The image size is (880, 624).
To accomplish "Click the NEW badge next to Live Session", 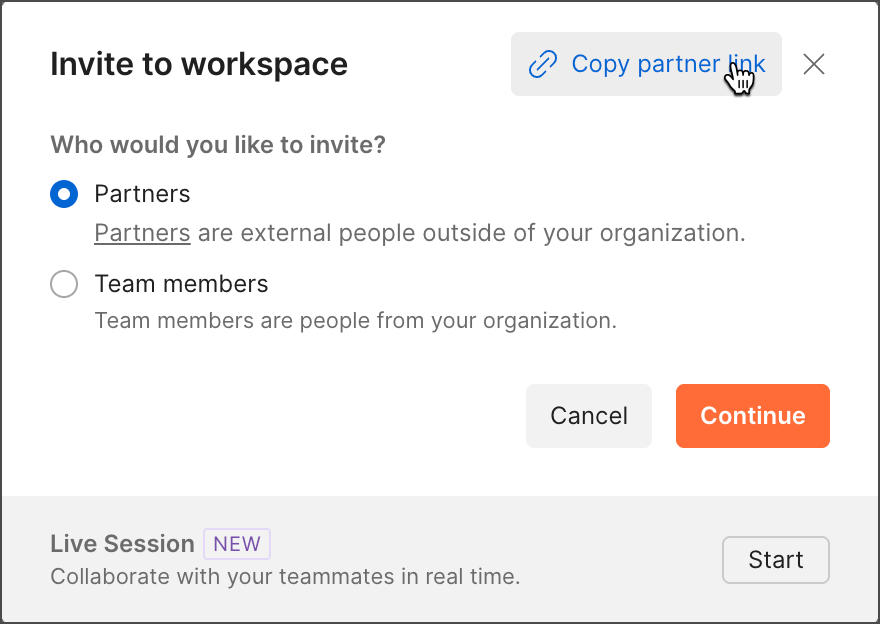I will click(x=236, y=544).
